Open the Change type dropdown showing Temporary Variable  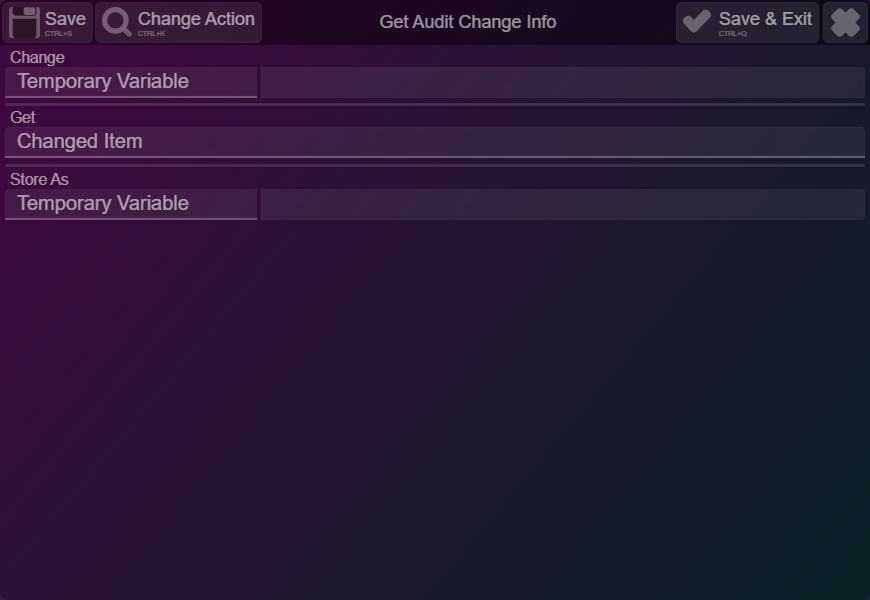tap(131, 82)
